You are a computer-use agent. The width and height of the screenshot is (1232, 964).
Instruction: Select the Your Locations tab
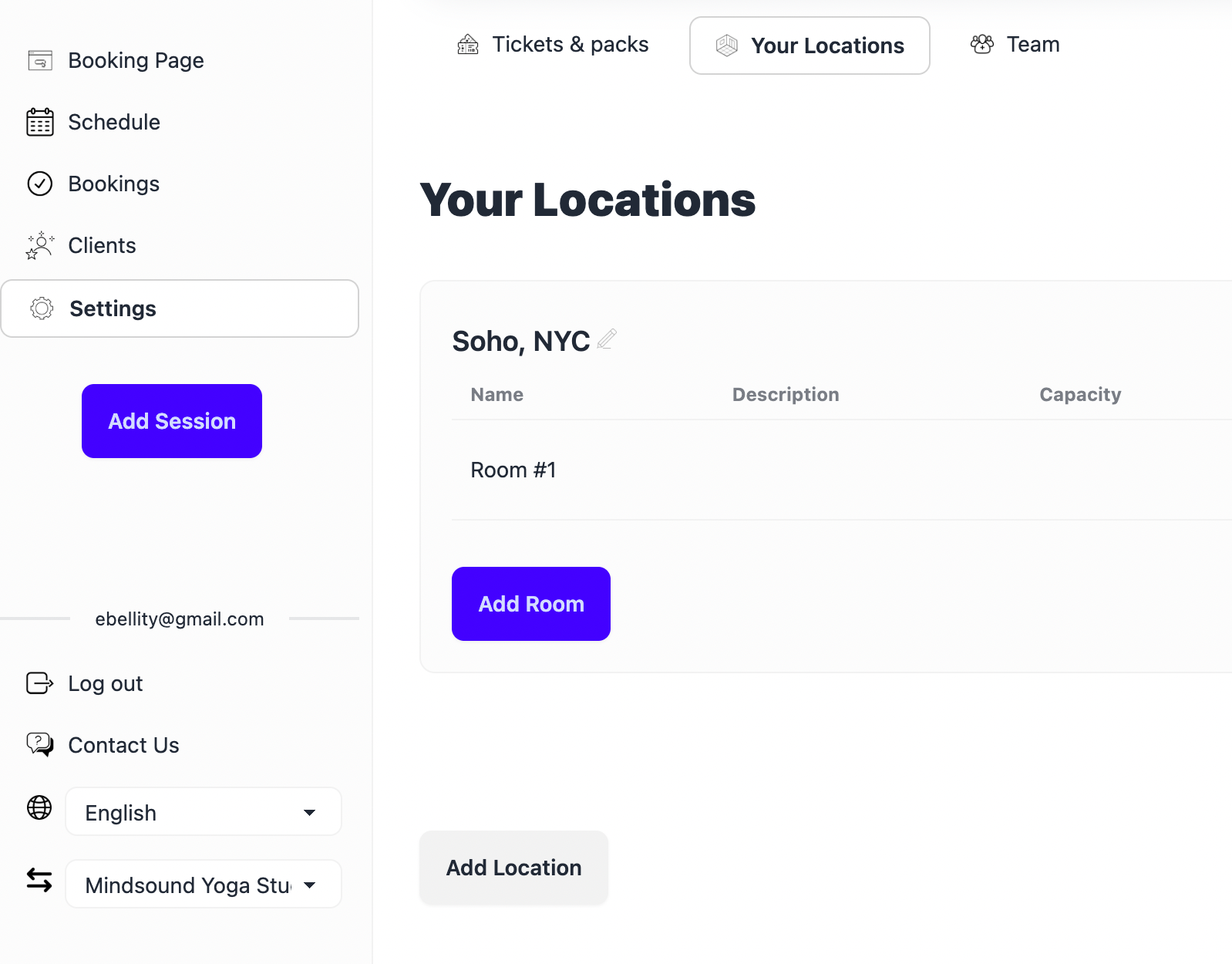click(x=810, y=46)
